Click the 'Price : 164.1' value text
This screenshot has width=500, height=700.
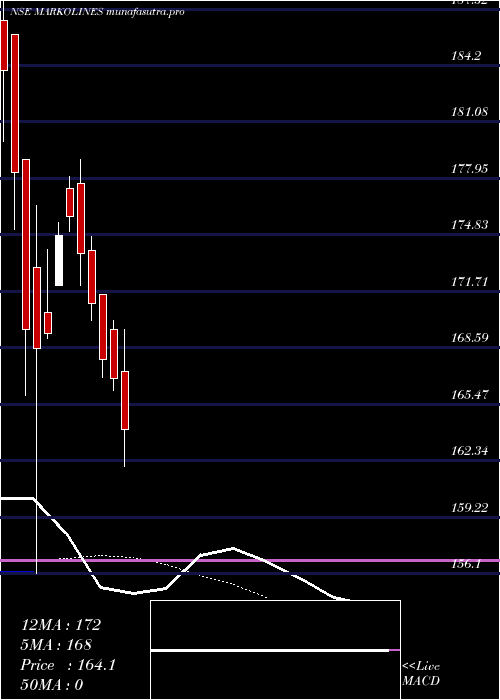(x=68, y=665)
